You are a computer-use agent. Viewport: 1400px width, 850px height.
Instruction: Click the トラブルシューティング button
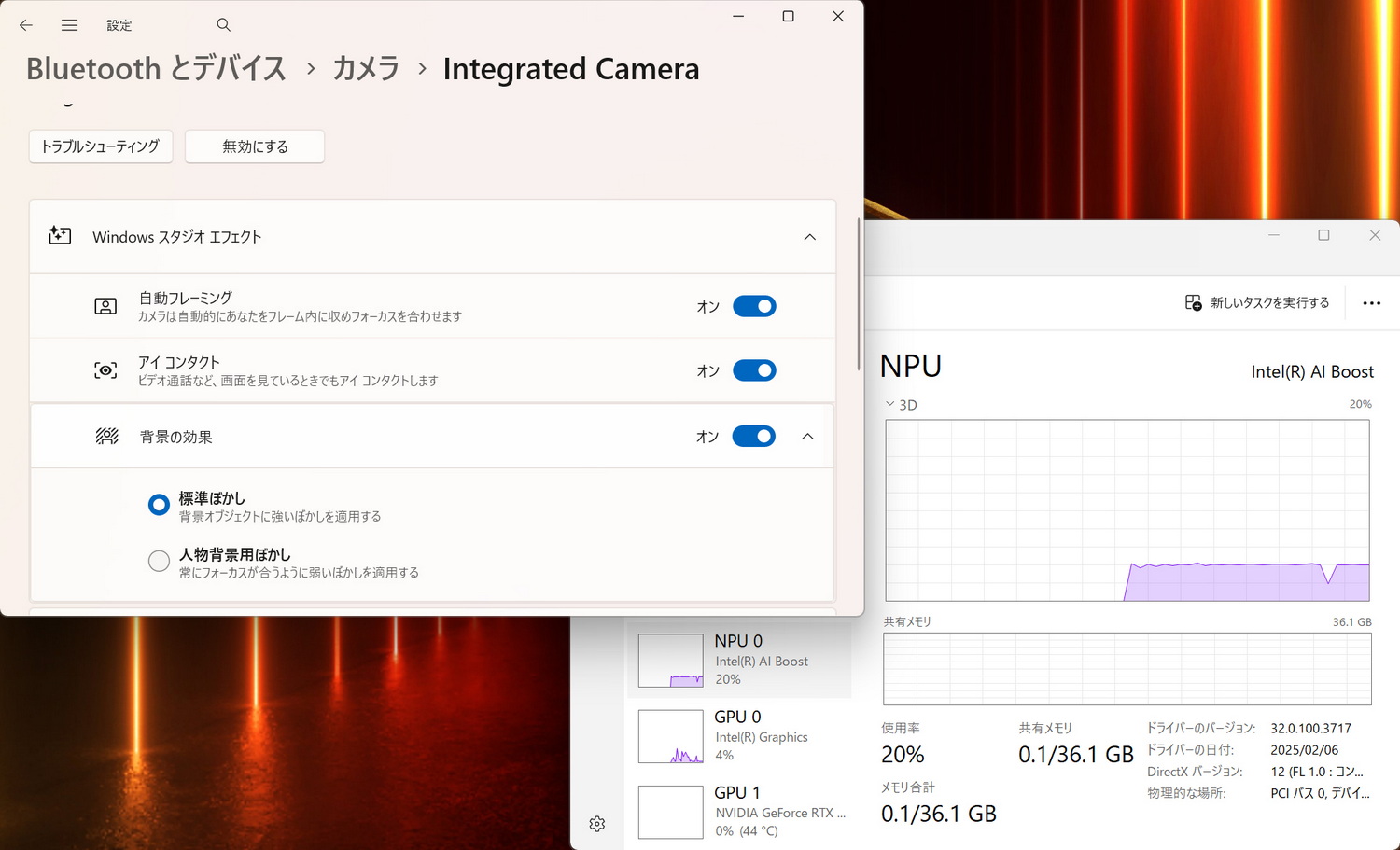pos(100,146)
